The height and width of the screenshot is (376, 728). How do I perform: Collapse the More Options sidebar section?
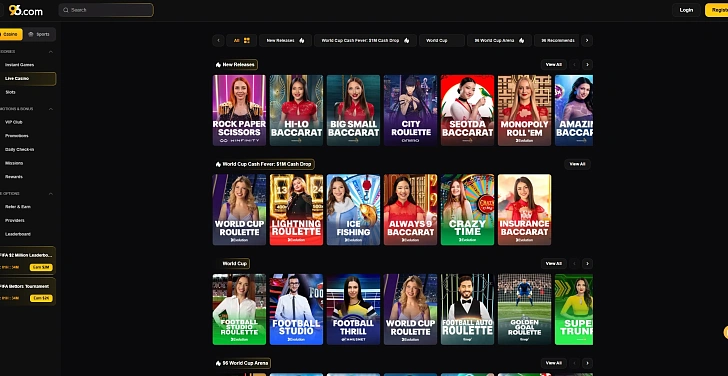tap(51, 194)
